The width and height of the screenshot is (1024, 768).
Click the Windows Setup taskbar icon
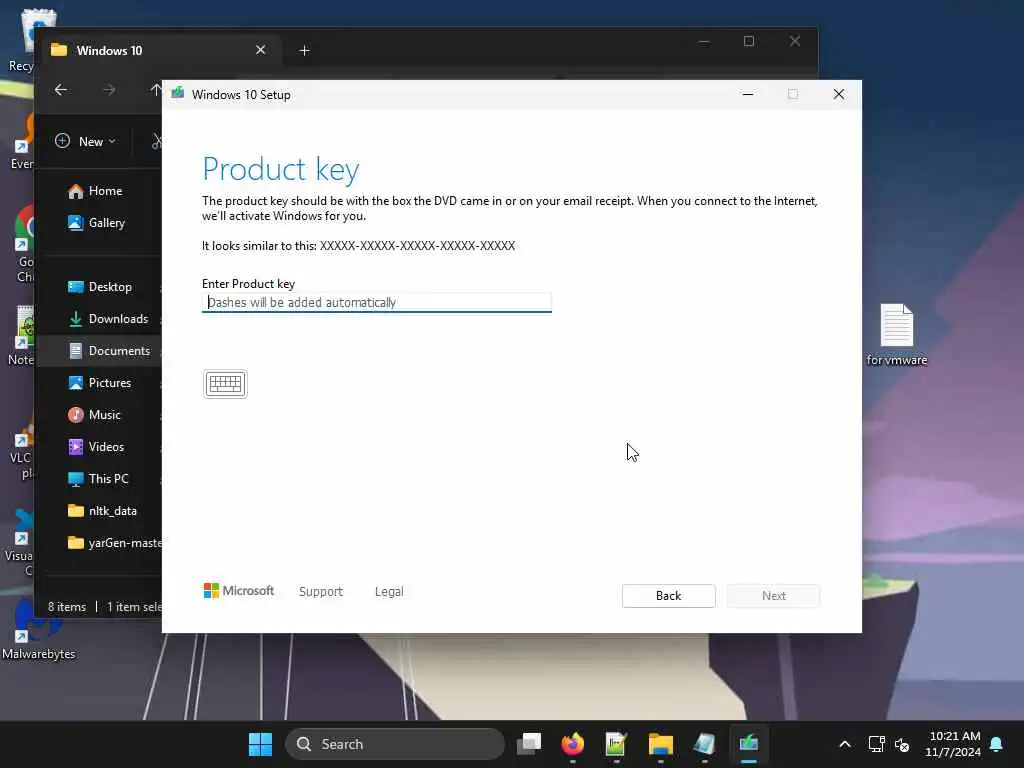[748, 744]
